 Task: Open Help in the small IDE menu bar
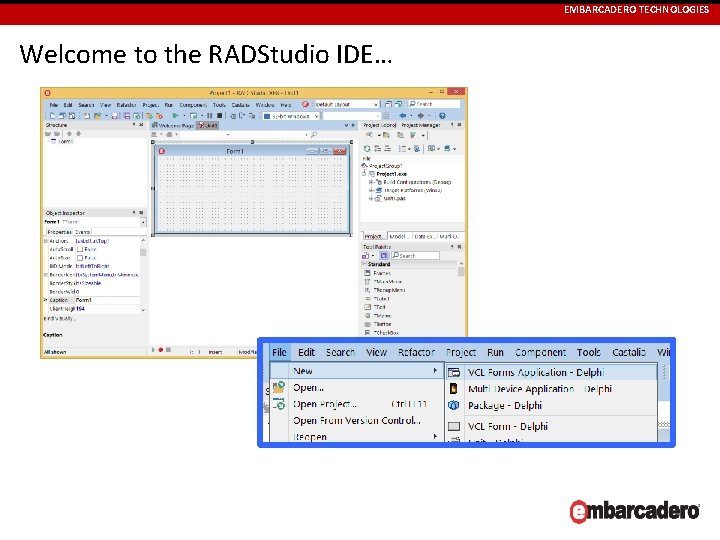point(286,105)
